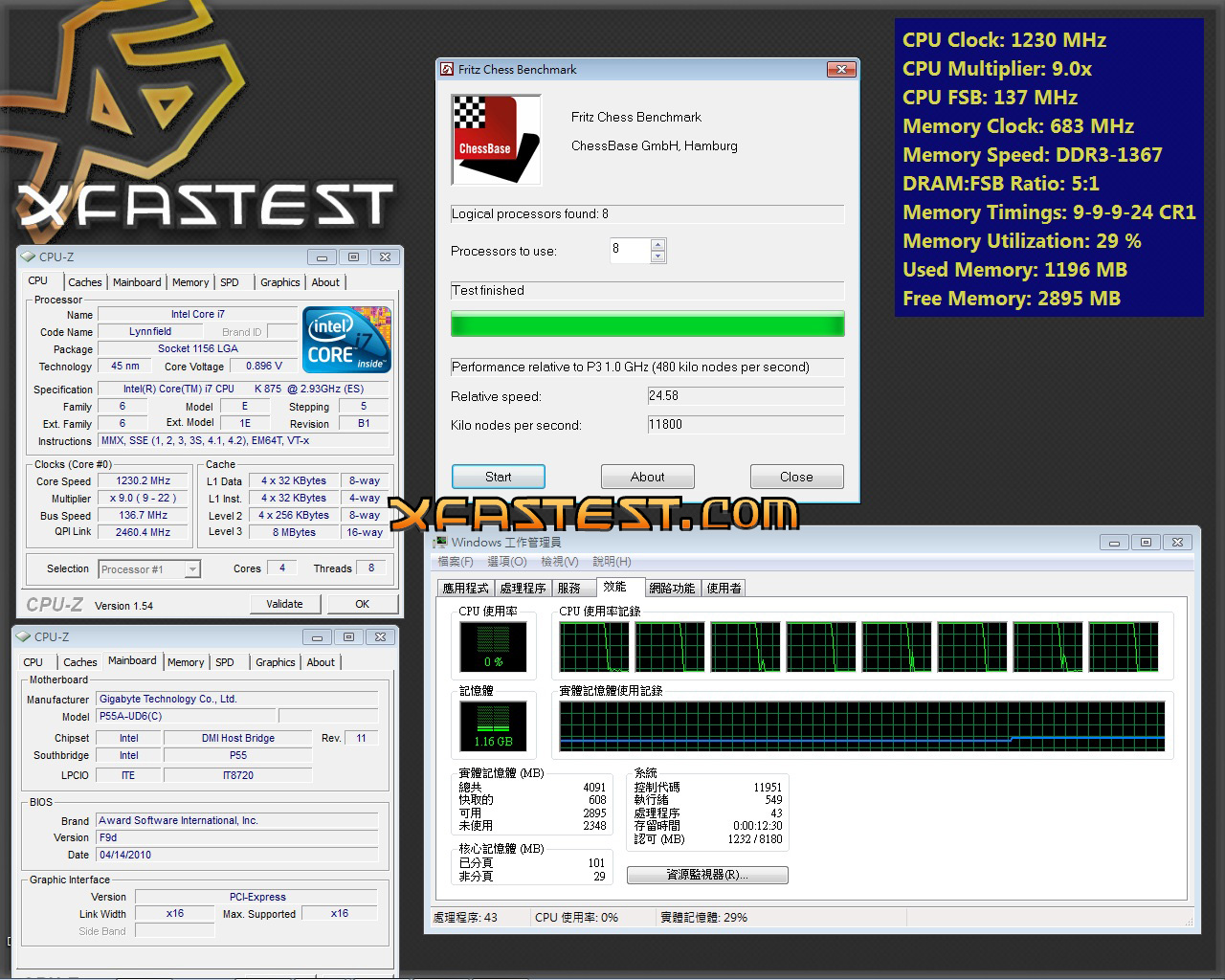Increase the processors to use value
Image resolution: width=1225 pixels, height=980 pixels.
657,246
